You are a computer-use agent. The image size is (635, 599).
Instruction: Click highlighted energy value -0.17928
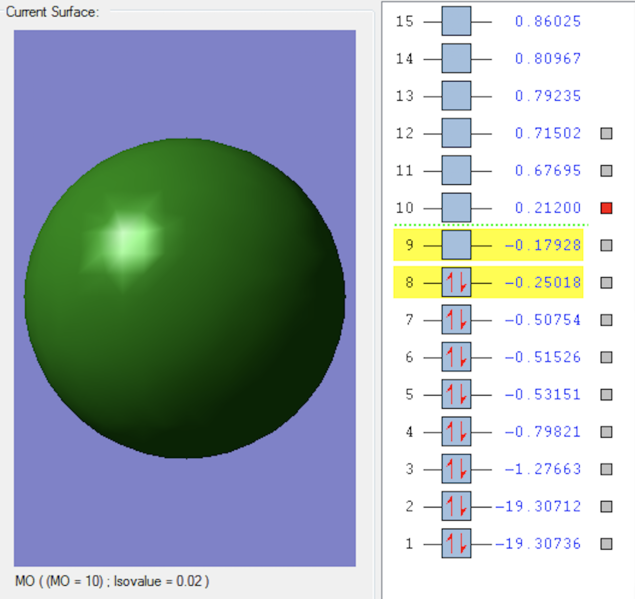[543, 245]
